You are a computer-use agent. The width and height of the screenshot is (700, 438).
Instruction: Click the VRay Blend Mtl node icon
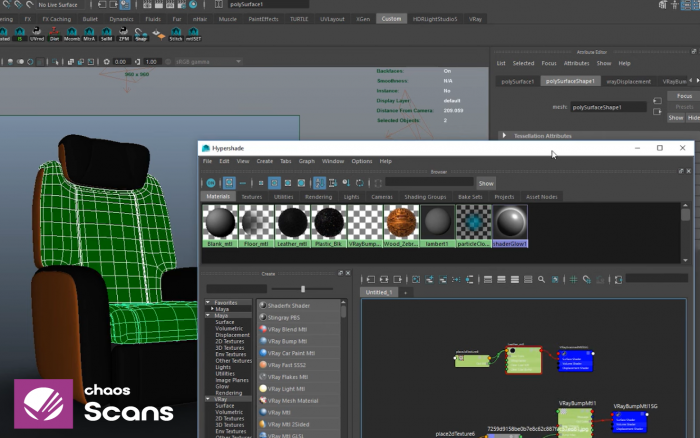(x=263, y=329)
